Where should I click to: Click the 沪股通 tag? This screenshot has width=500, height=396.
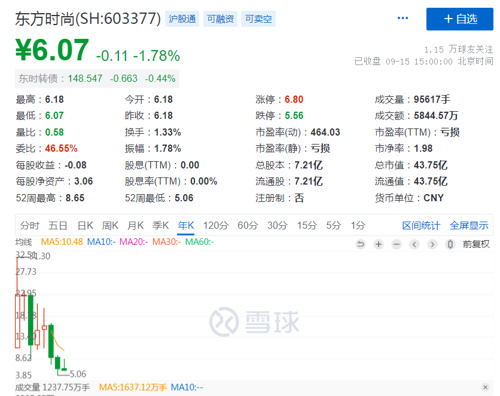coord(182,19)
